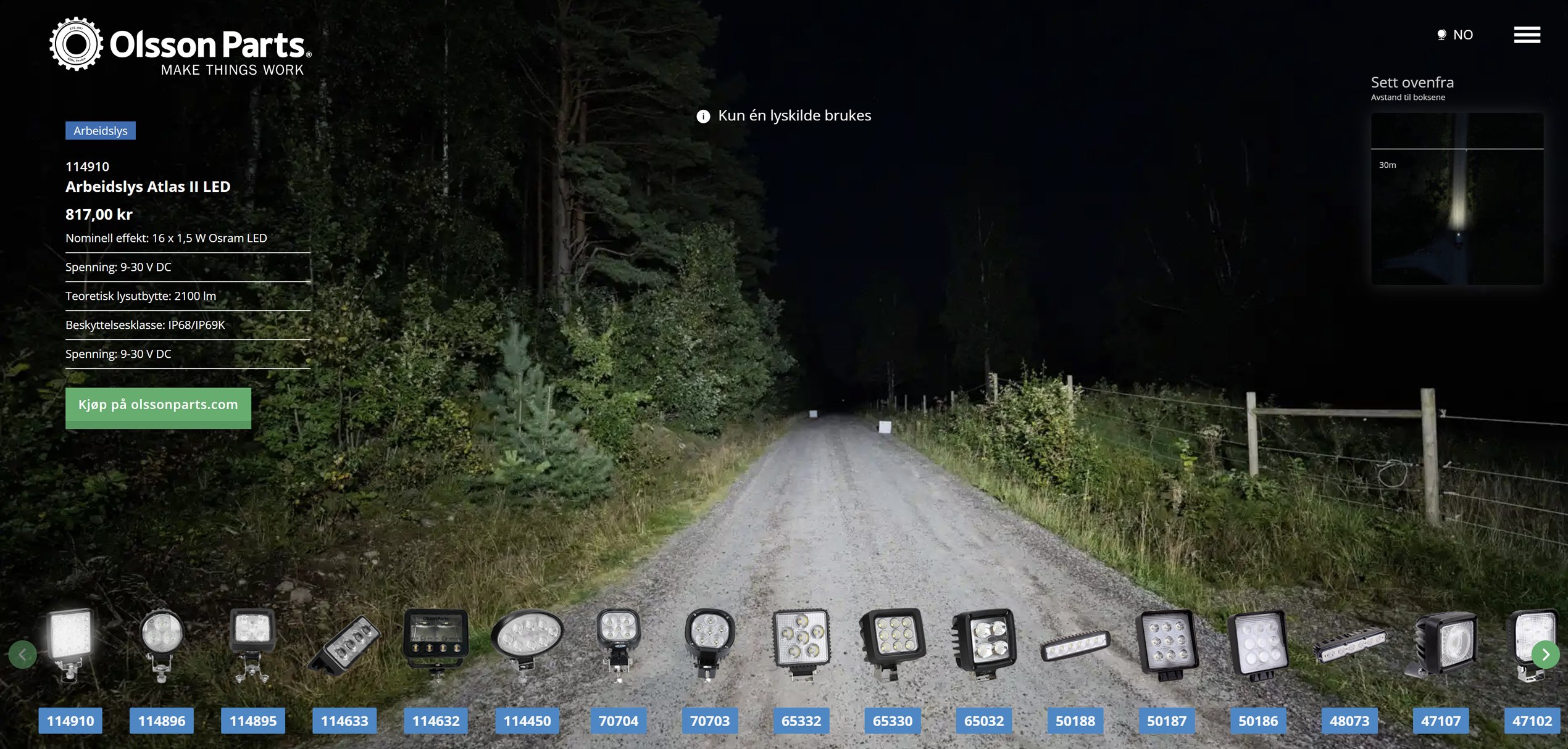Click Kjøp på olssonparts.com button

(158, 407)
